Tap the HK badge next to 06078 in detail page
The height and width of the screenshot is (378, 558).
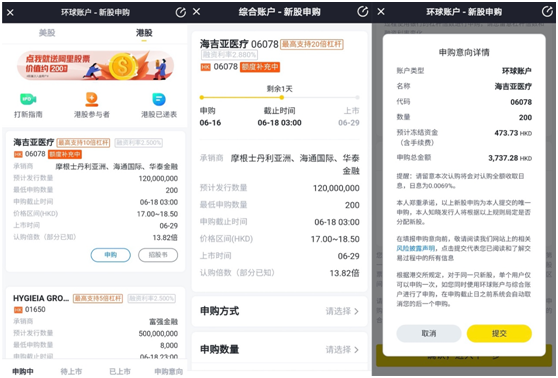click(206, 67)
